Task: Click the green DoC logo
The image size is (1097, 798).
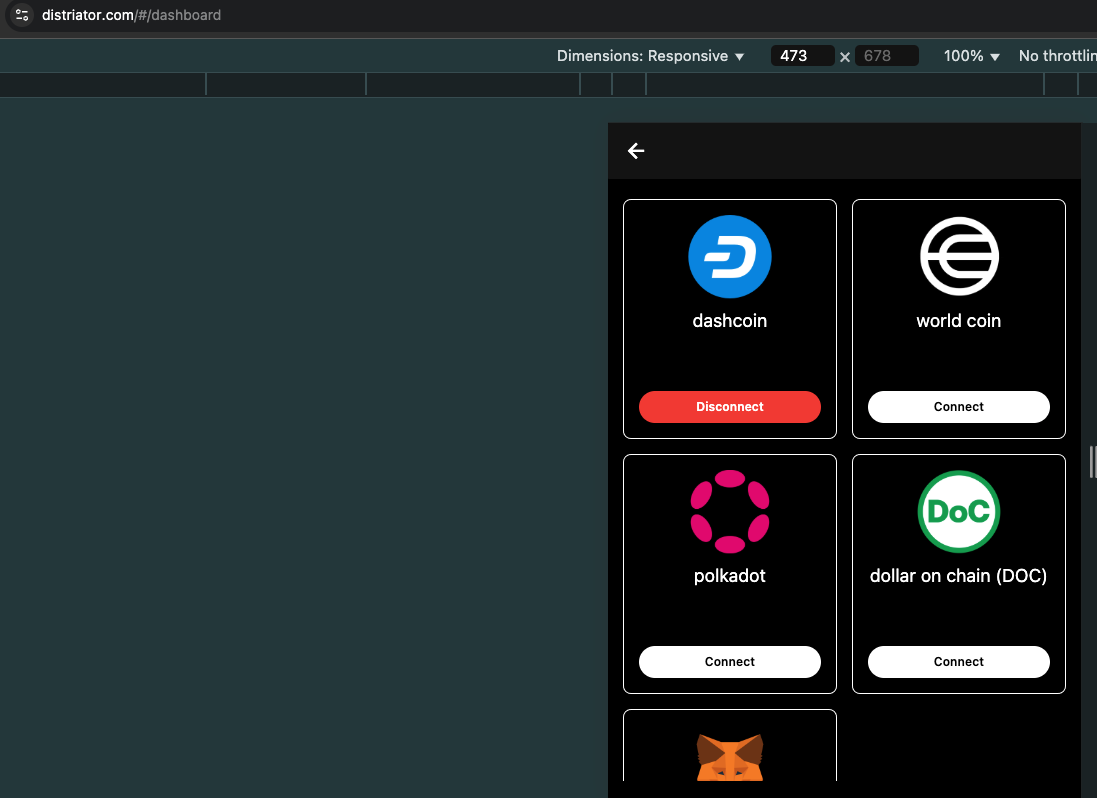Action: point(959,511)
